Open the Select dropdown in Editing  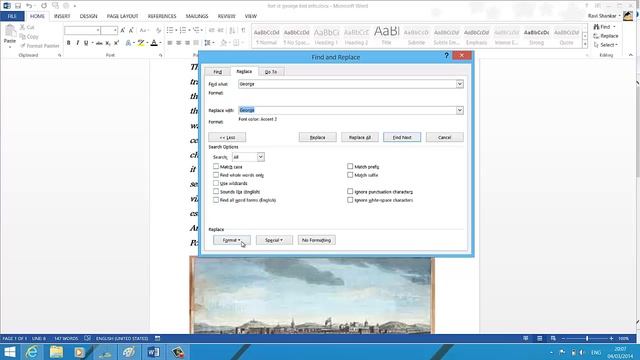coord(606,45)
